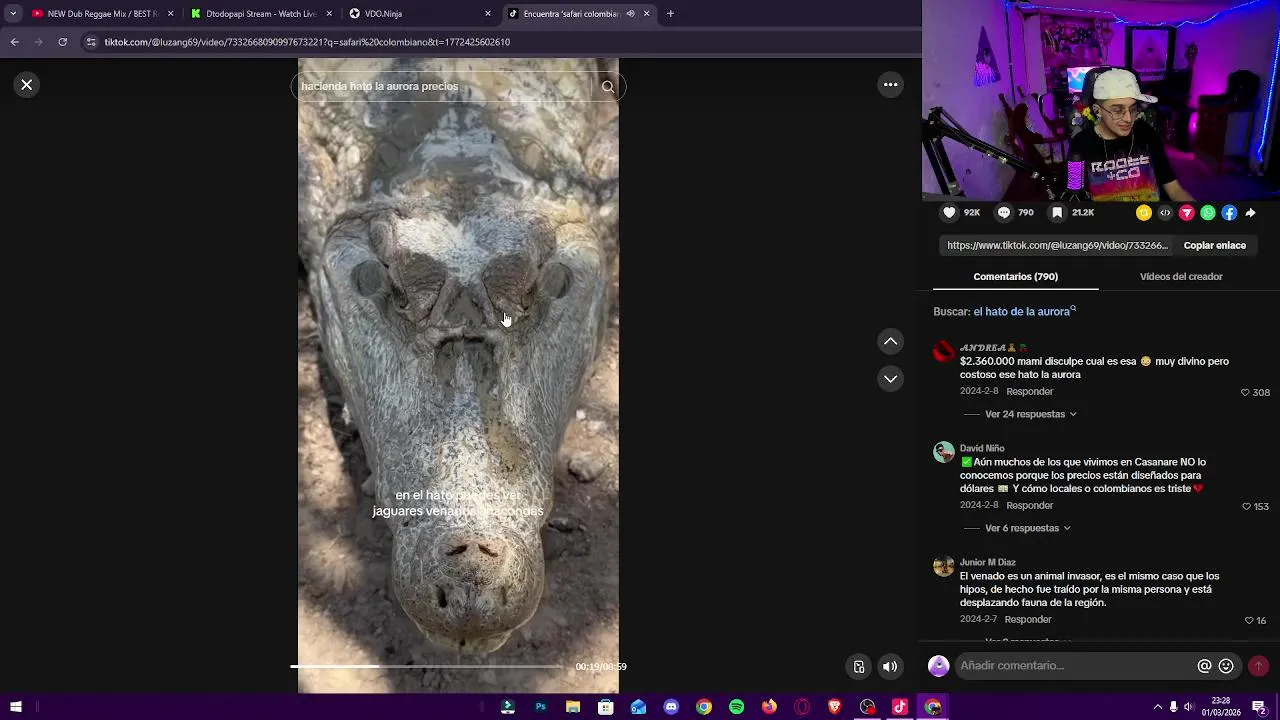This screenshot has height=720, width=1280.
Task: Toggle the auto-scroll icon beside volume
Action: (x=858, y=667)
